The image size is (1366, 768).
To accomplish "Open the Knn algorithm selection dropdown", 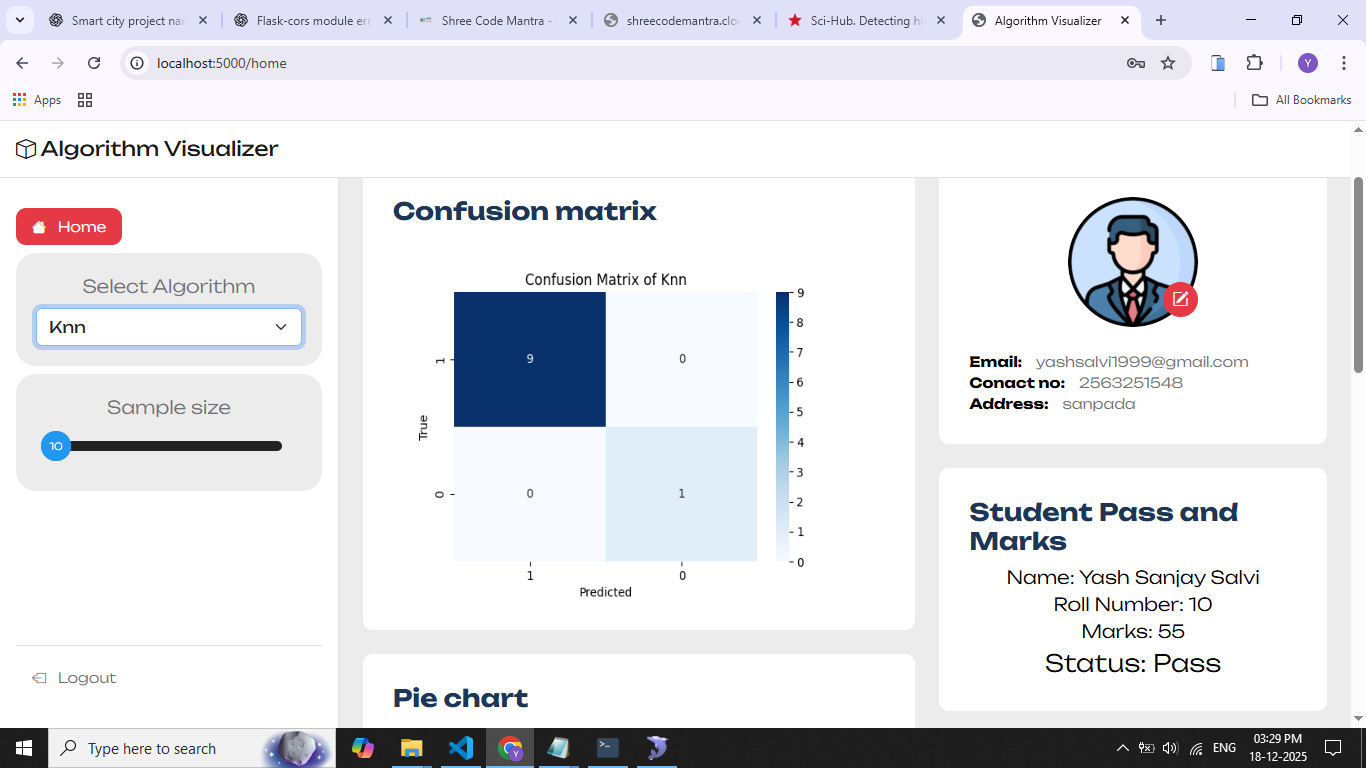I will click(168, 327).
